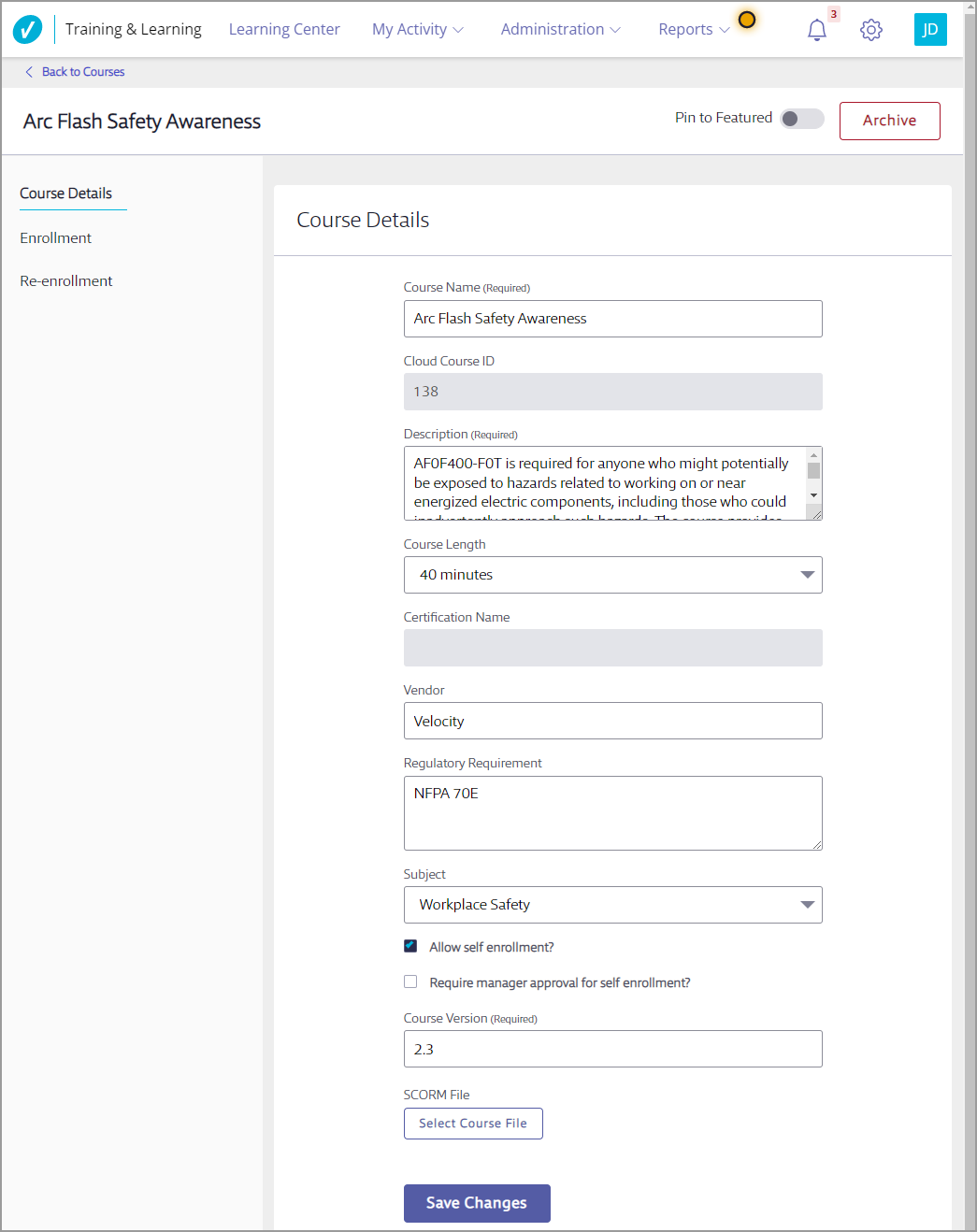
Task: Click the Description scrollbar down arrow
Action: (x=814, y=495)
